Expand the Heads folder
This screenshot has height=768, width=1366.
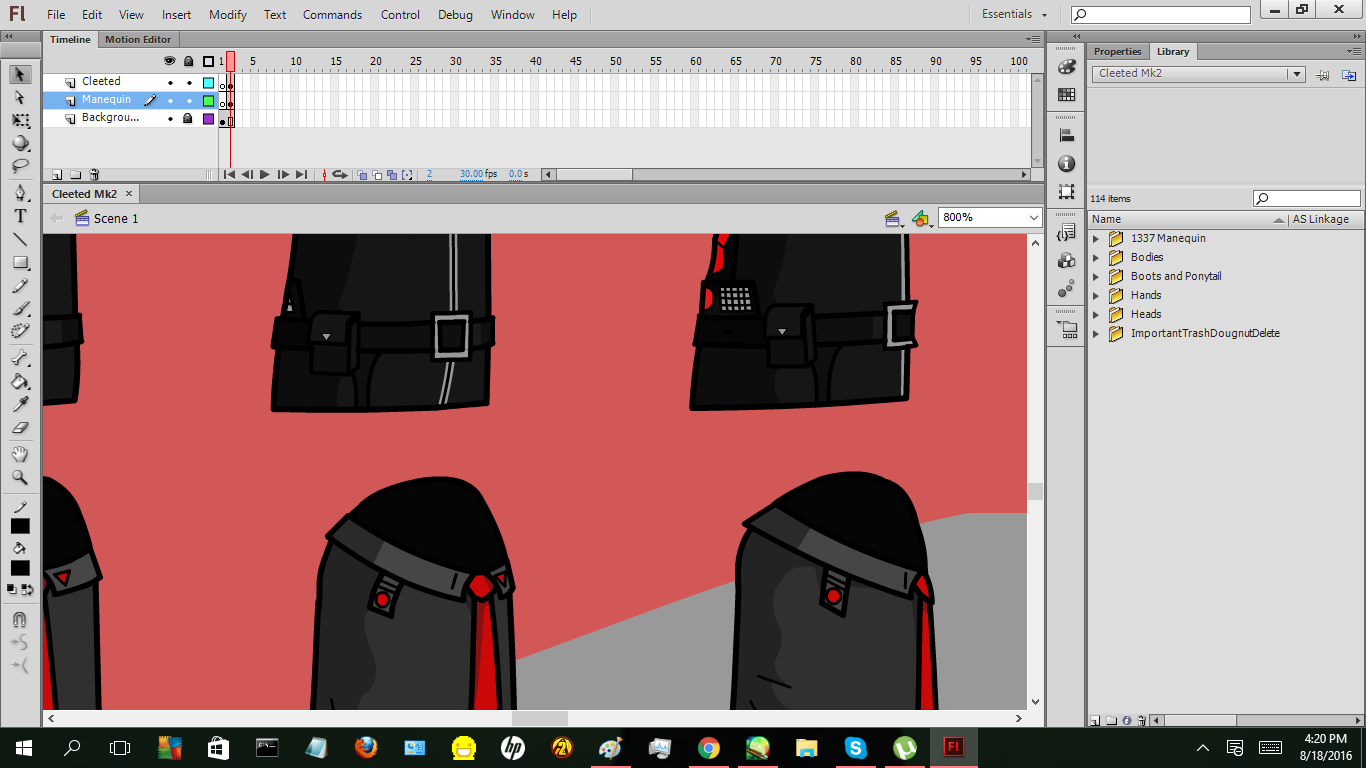[x=1096, y=315]
